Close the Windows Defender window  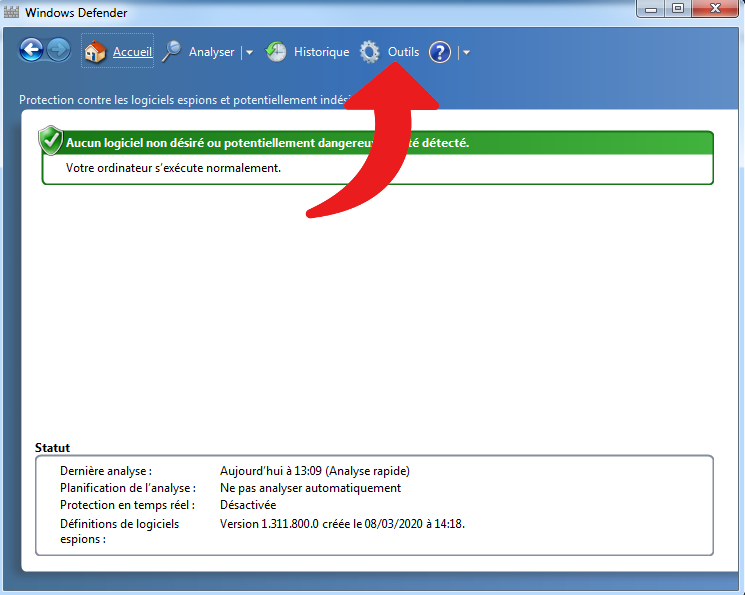[x=715, y=9]
